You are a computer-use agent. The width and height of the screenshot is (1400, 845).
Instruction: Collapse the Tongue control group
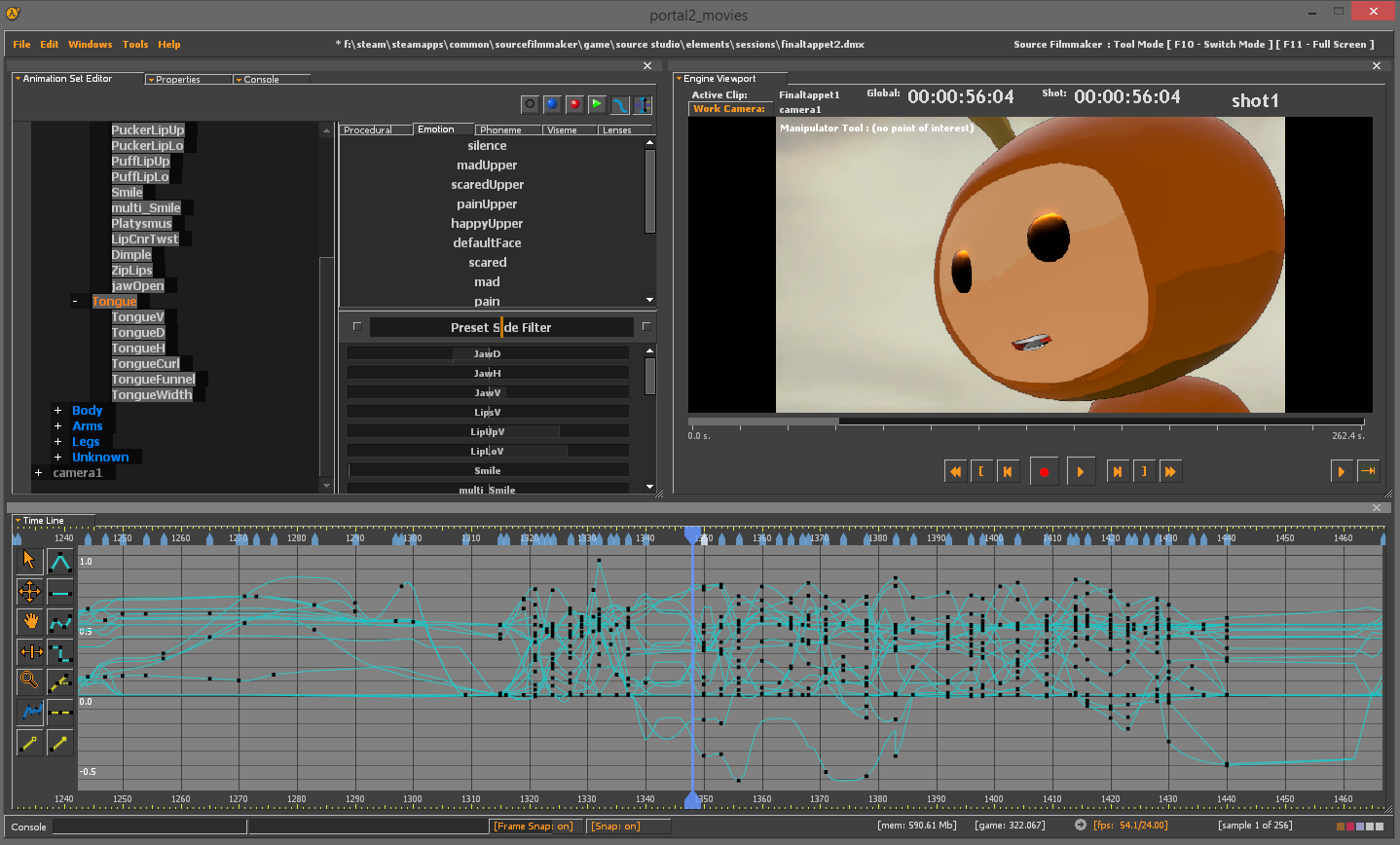(75, 302)
